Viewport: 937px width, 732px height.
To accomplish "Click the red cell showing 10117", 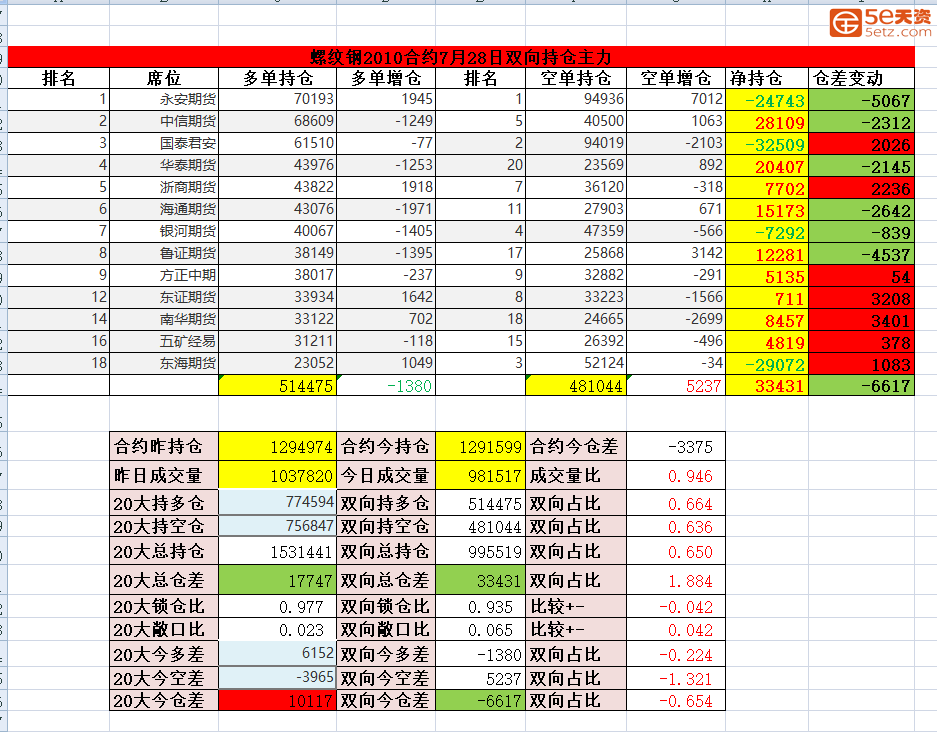I will [x=278, y=701].
